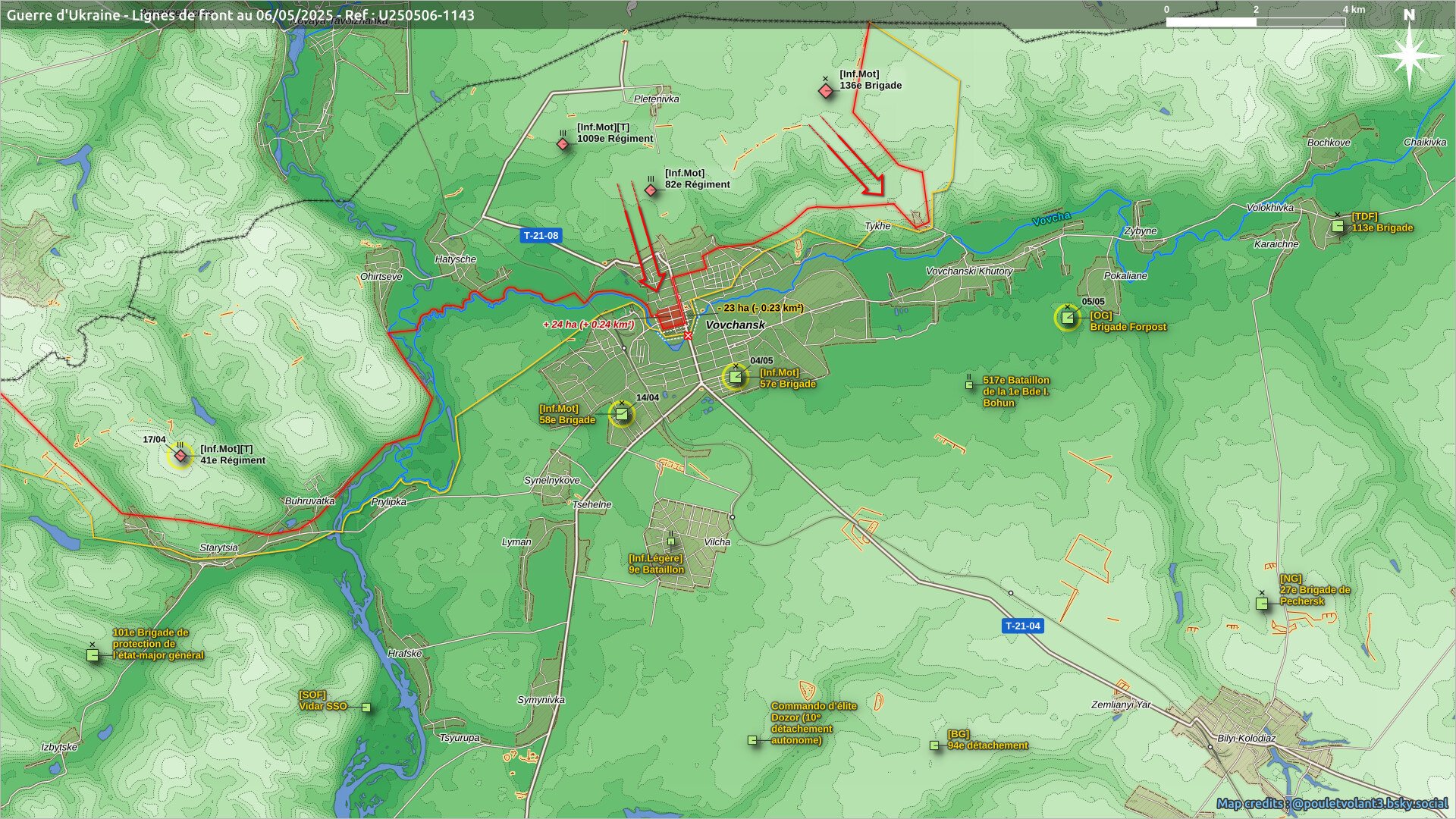Click the 05/05 date above Brigade Forpost

point(1093,302)
